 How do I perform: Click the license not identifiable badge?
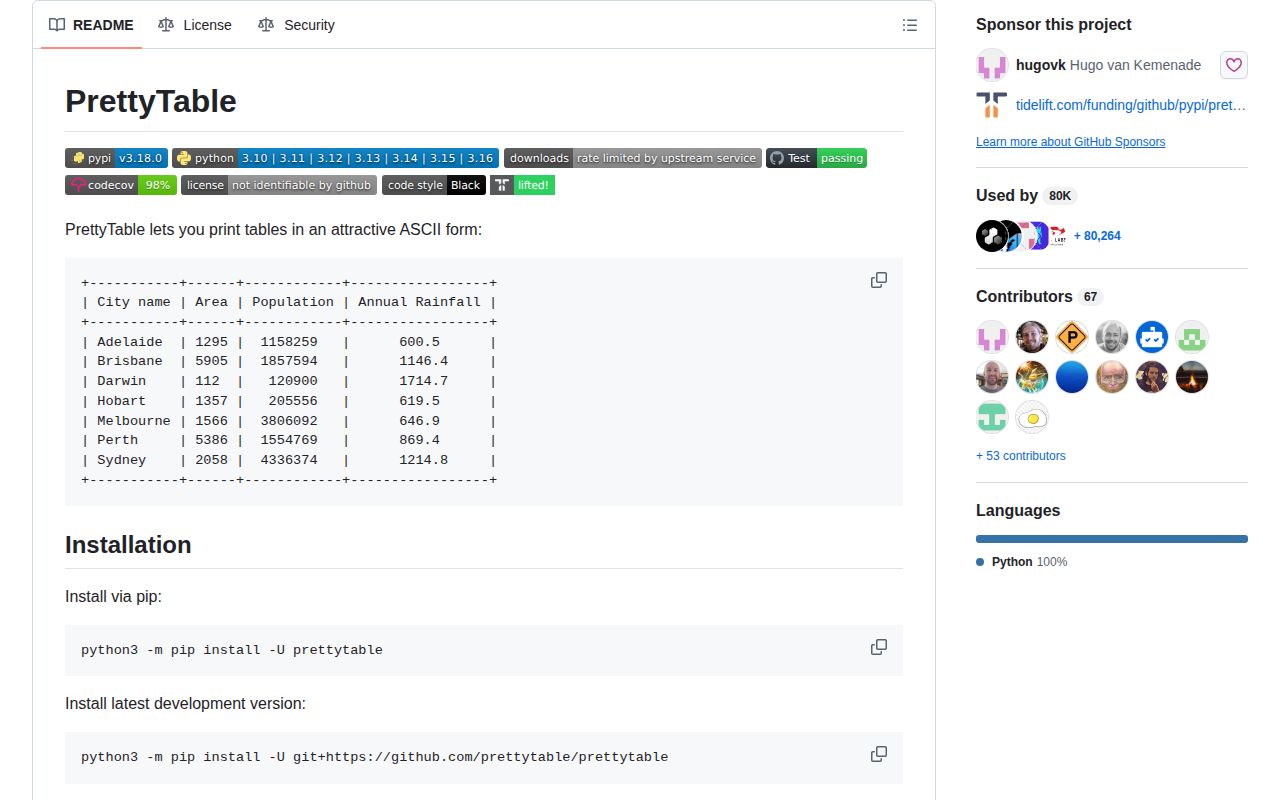click(x=279, y=185)
